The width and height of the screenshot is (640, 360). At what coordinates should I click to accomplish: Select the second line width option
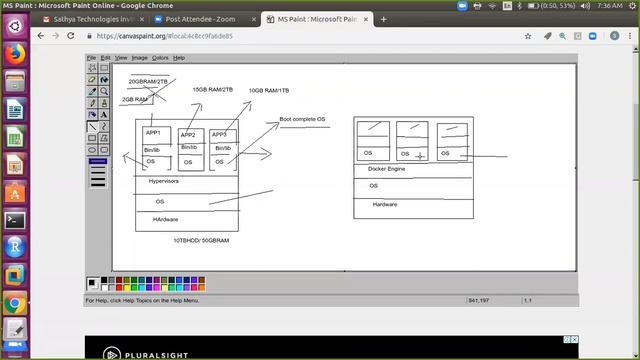[x=98, y=167]
